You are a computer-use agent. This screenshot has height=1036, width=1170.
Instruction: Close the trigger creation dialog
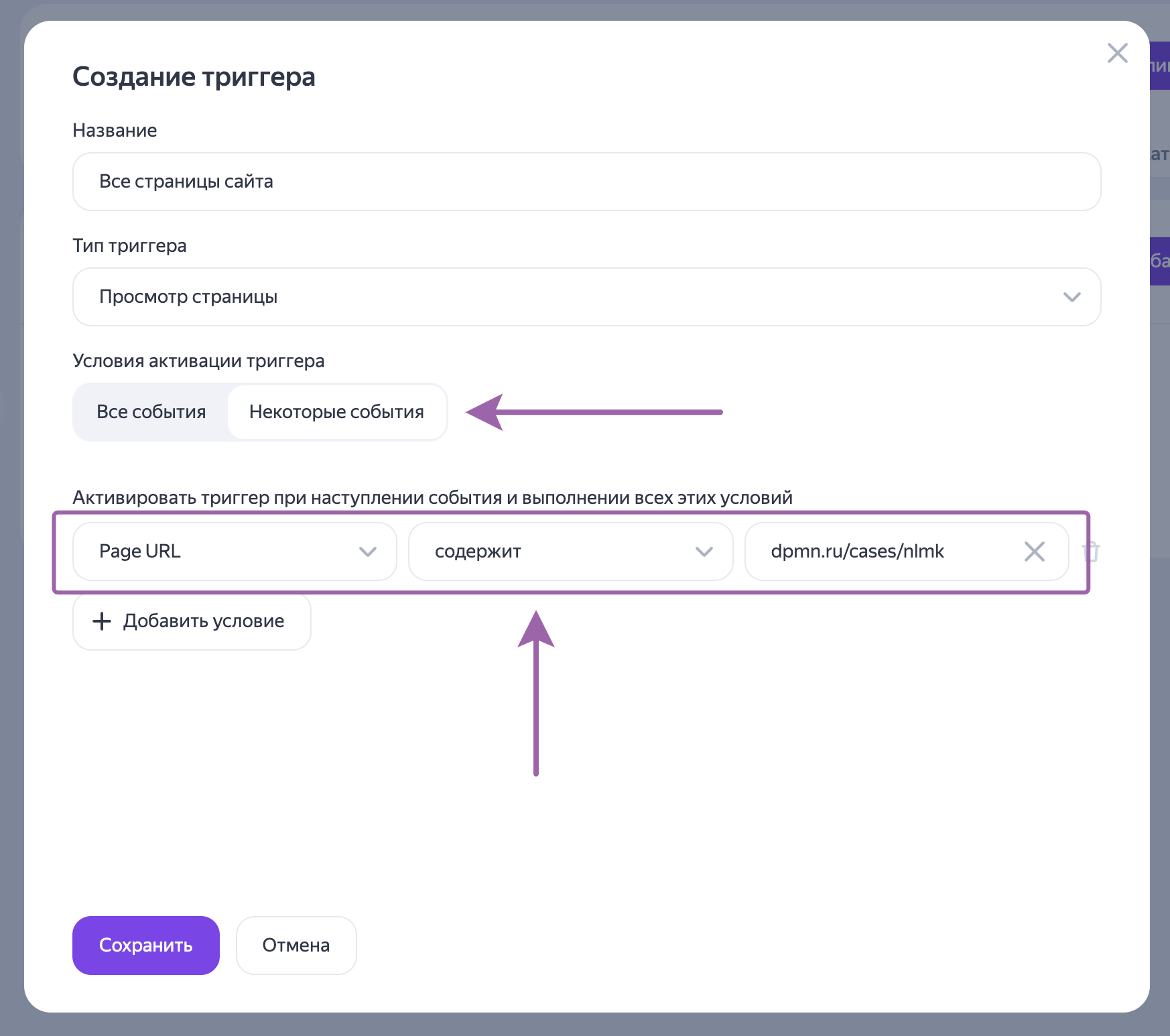tap(1117, 53)
